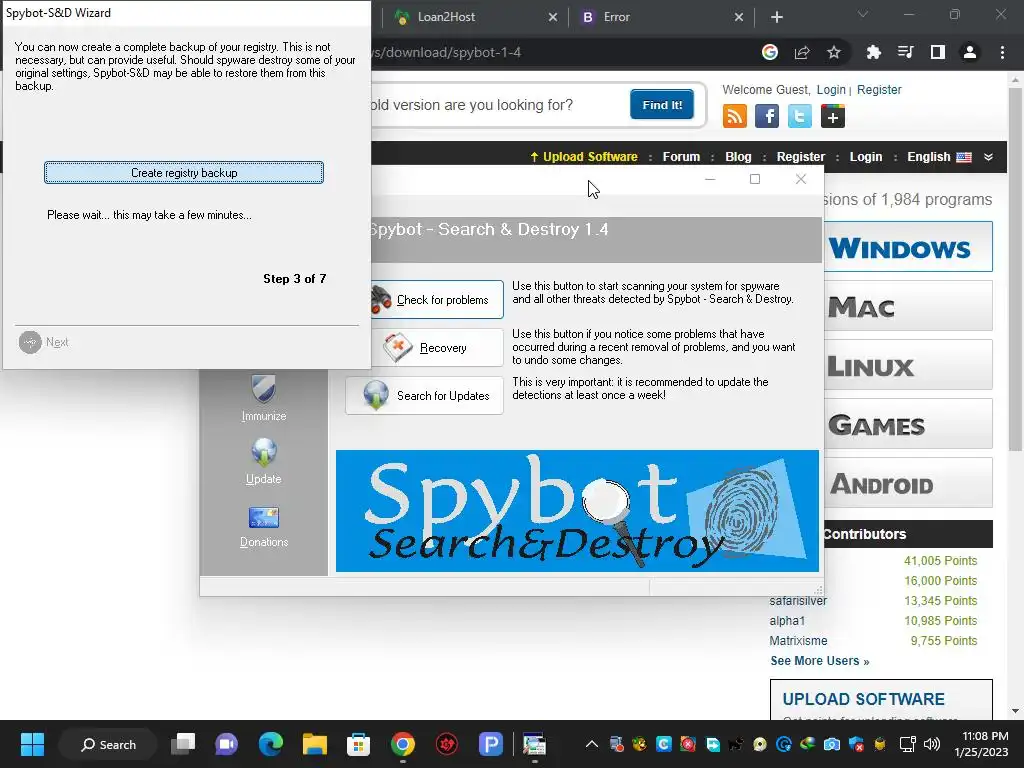Image resolution: width=1024 pixels, height=768 pixels.
Task: Click the Chrome tab search chevron
Action: tap(863, 14)
